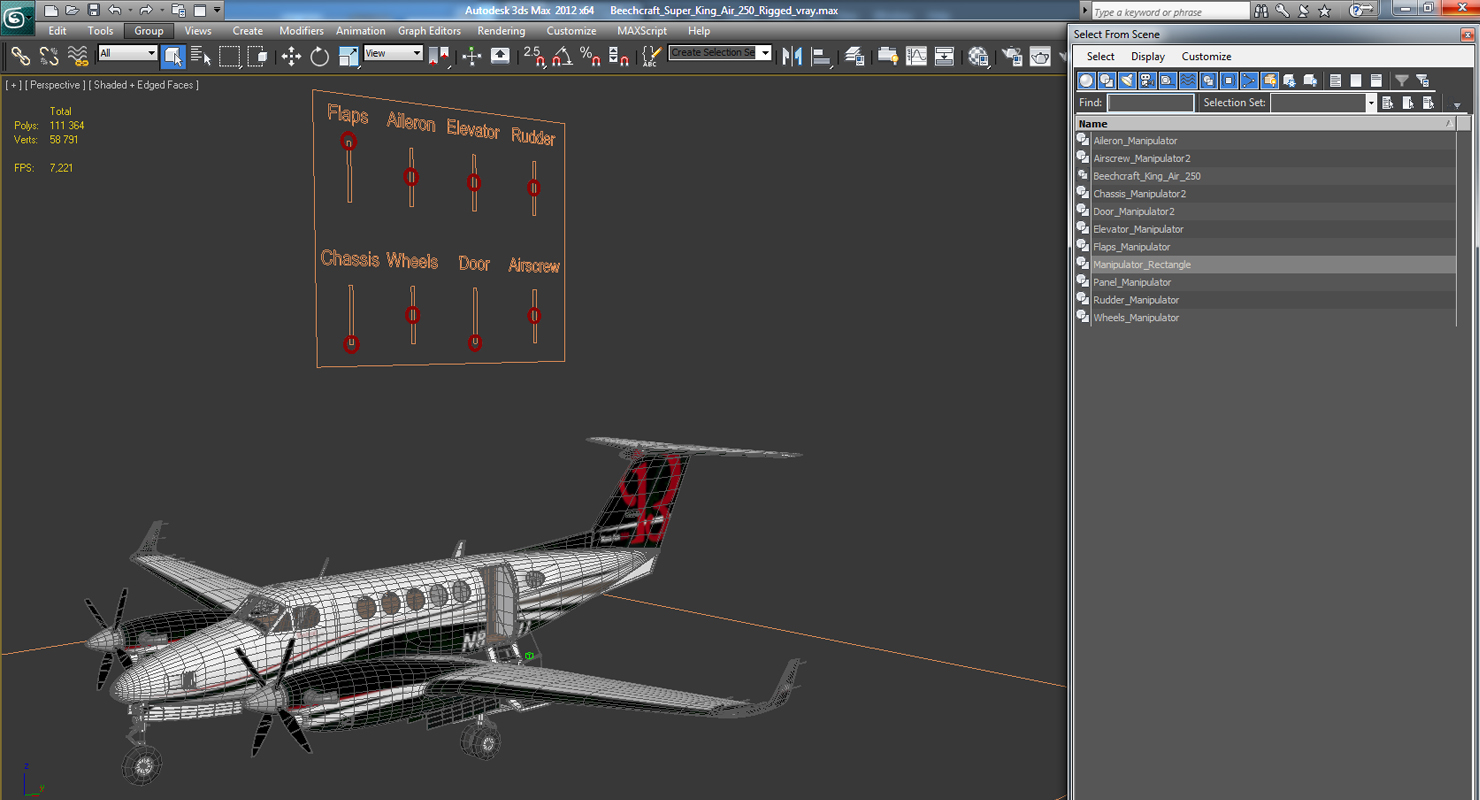This screenshot has height=800, width=1480.
Task: Toggle Display Helpers filter in Select From Scene
Action: coord(1167,80)
